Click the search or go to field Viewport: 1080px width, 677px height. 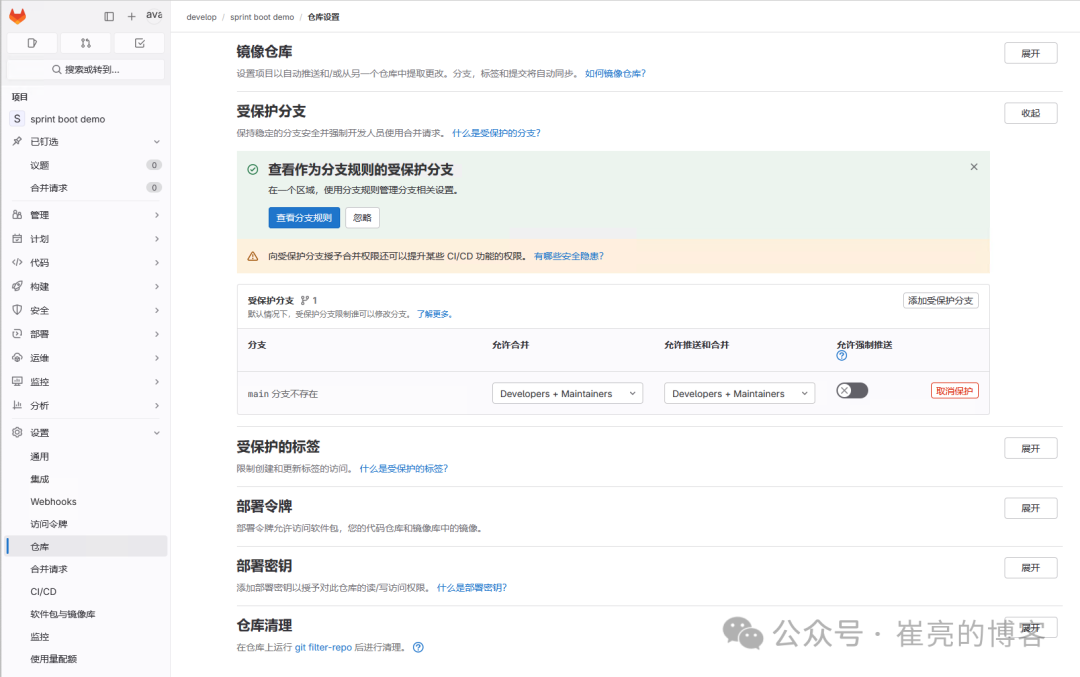[x=85, y=70]
